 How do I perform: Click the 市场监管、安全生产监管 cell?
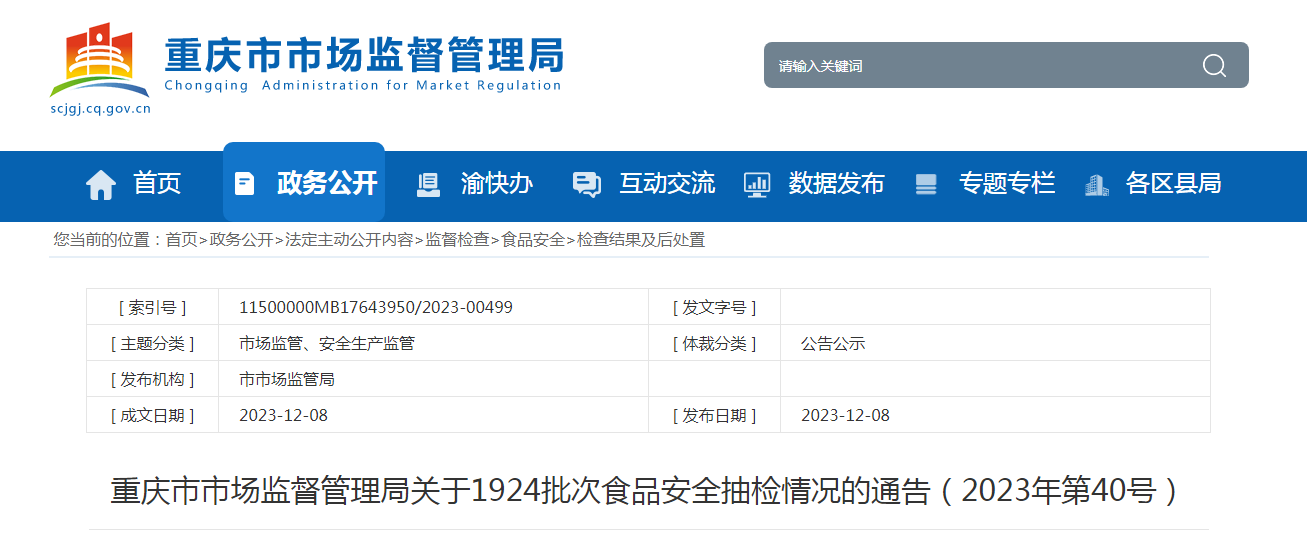tap(327, 343)
